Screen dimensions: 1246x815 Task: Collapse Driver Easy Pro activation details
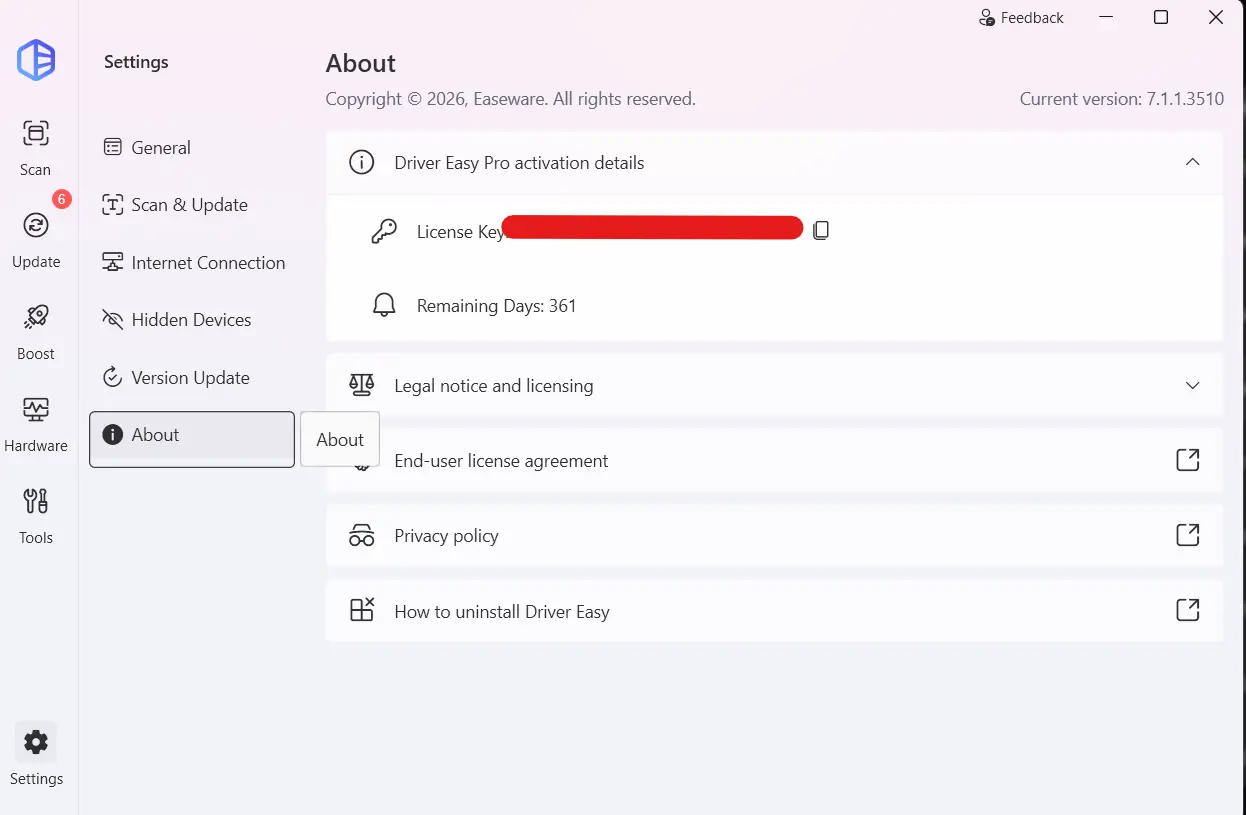click(x=1192, y=162)
